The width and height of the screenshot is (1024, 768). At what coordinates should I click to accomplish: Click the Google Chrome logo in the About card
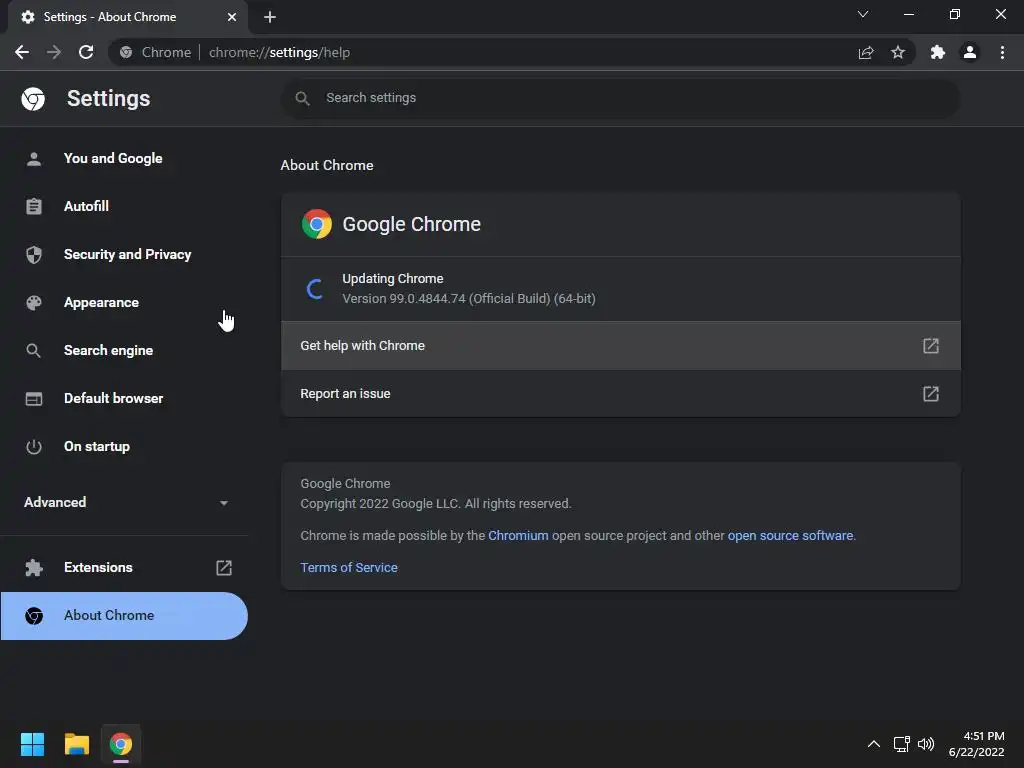click(x=317, y=224)
